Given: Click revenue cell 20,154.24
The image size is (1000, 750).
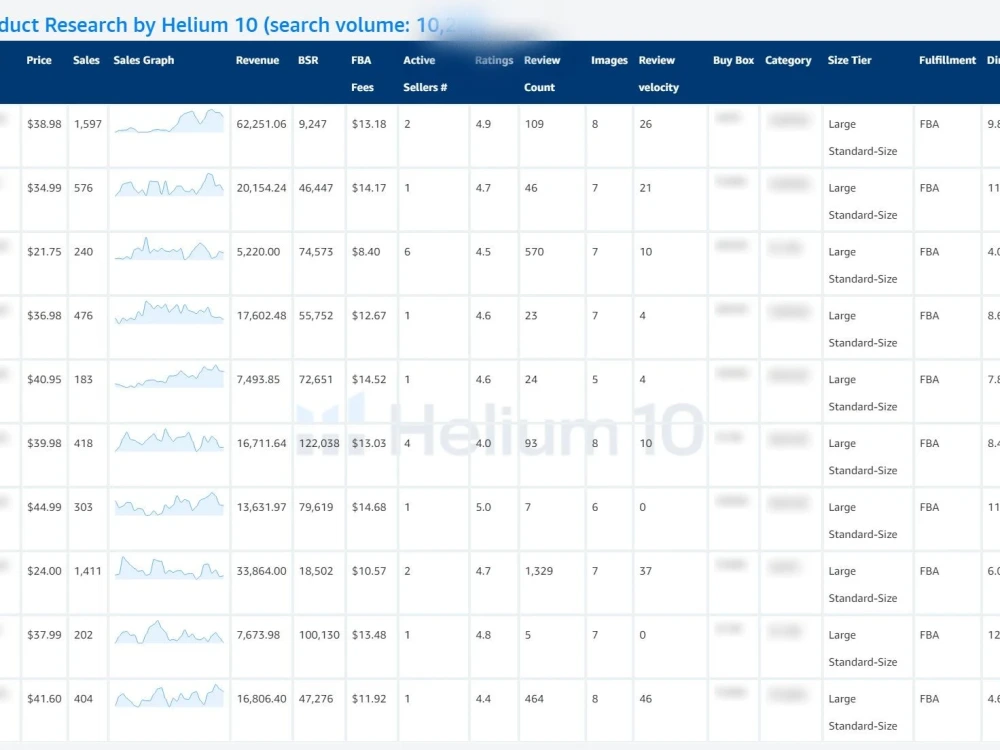Looking at the screenshot, I should tap(261, 188).
